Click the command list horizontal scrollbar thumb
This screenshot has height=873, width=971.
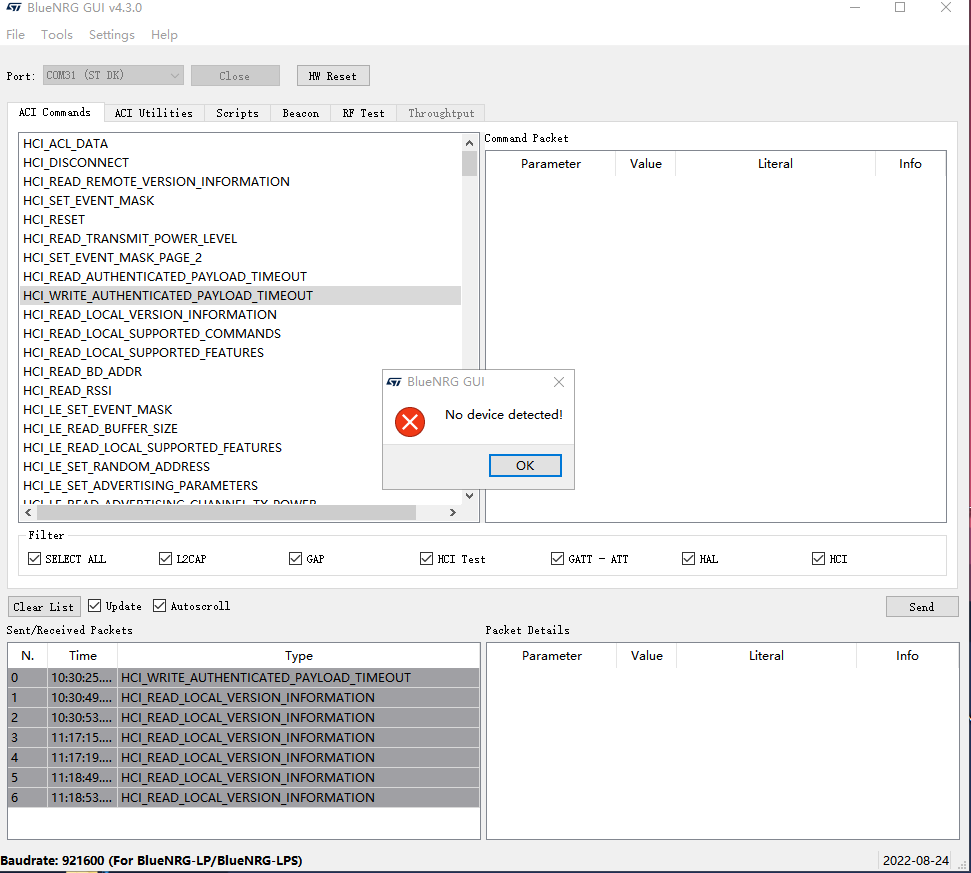coord(226,513)
